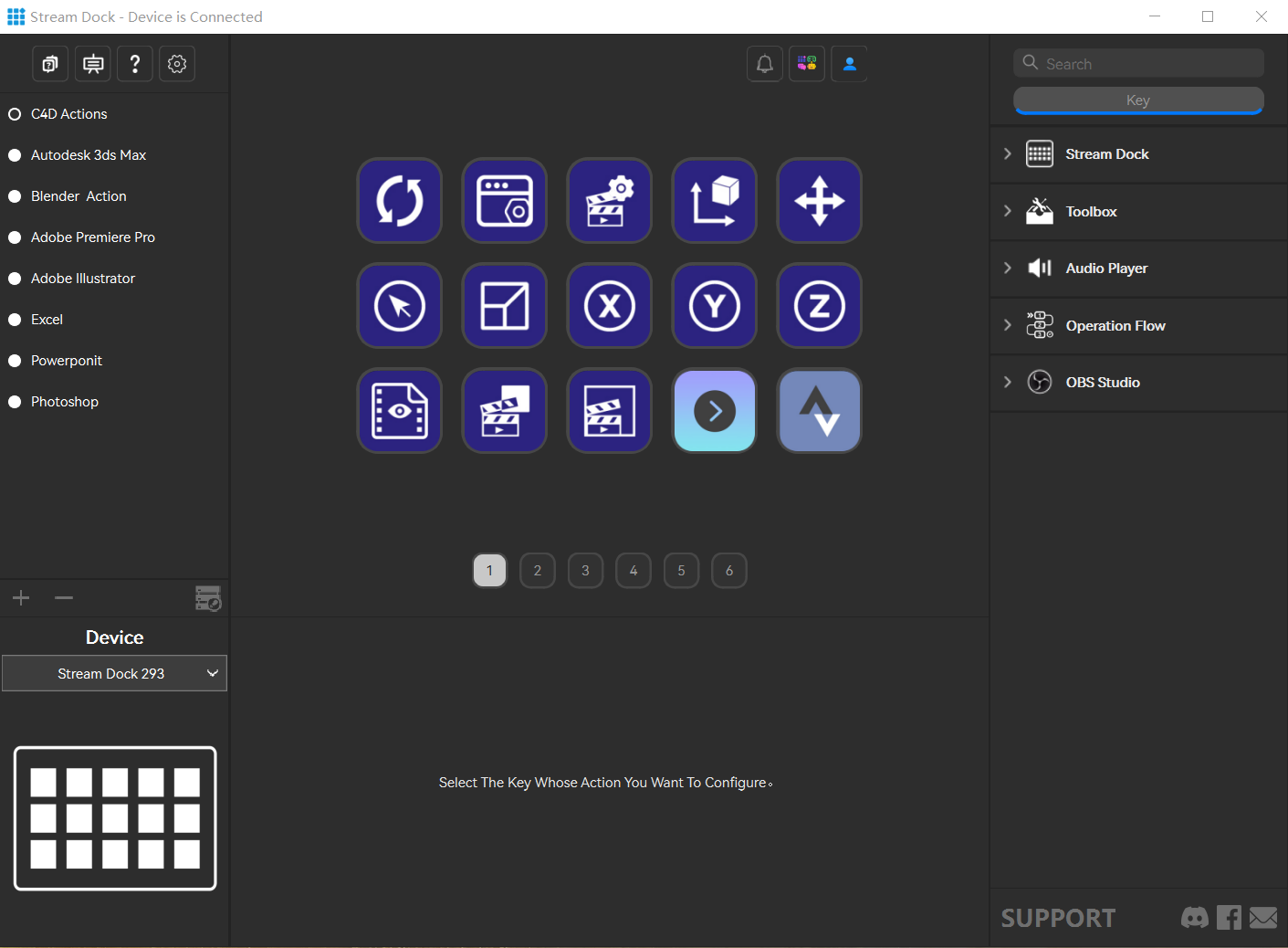1288x948 pixels.
Task: Click the clapperboard with gear key
Action: coord(610,201)
